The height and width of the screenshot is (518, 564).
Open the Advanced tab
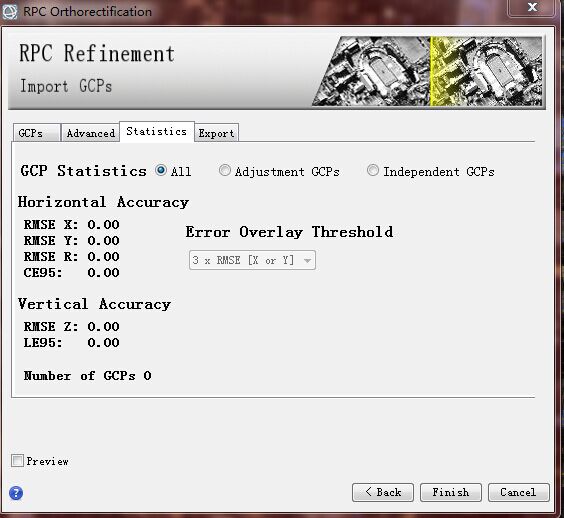(x=90, y=133)
